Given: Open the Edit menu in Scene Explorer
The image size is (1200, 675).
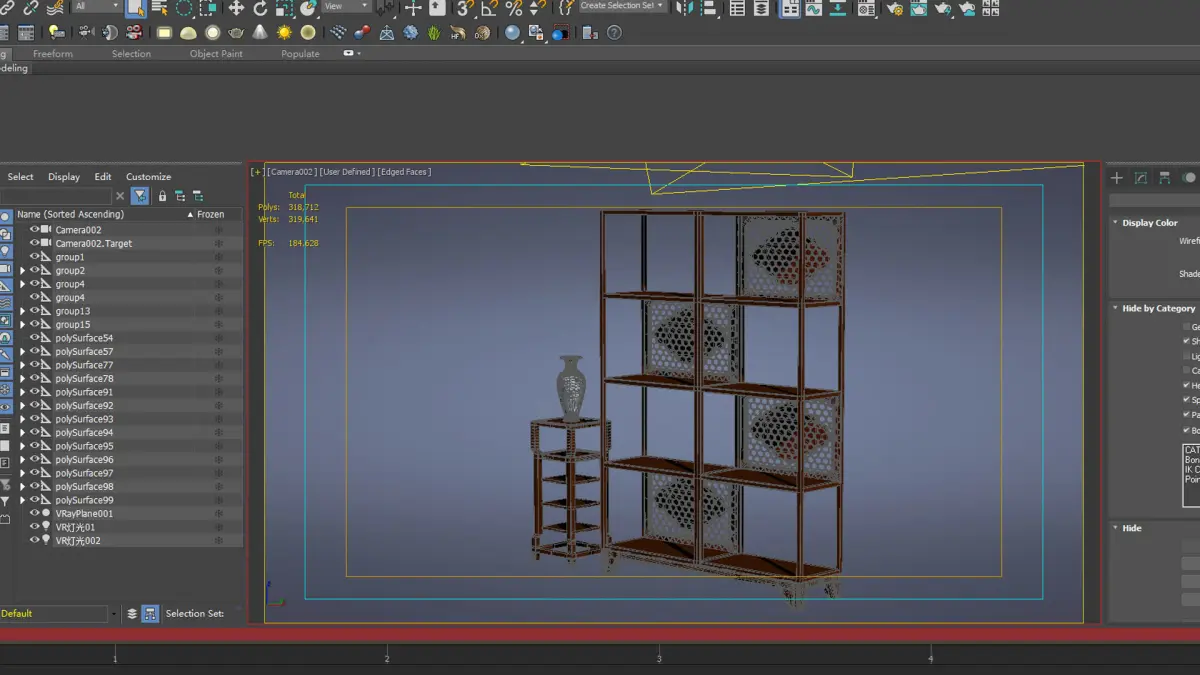Looking at the screenshot, I should coord(103,177).
